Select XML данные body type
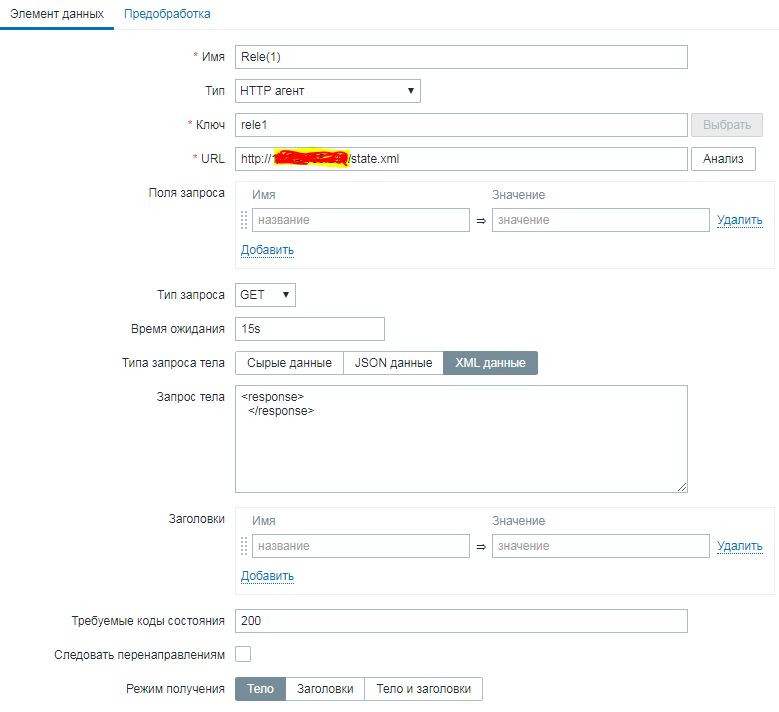779x712 pixels. (490, 363)
